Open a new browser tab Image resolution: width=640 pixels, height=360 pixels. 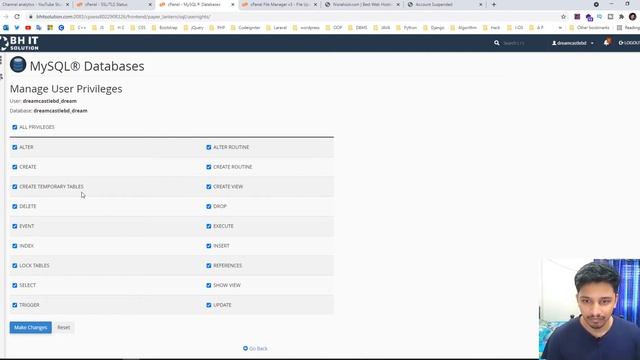click(x=493, y=4)
